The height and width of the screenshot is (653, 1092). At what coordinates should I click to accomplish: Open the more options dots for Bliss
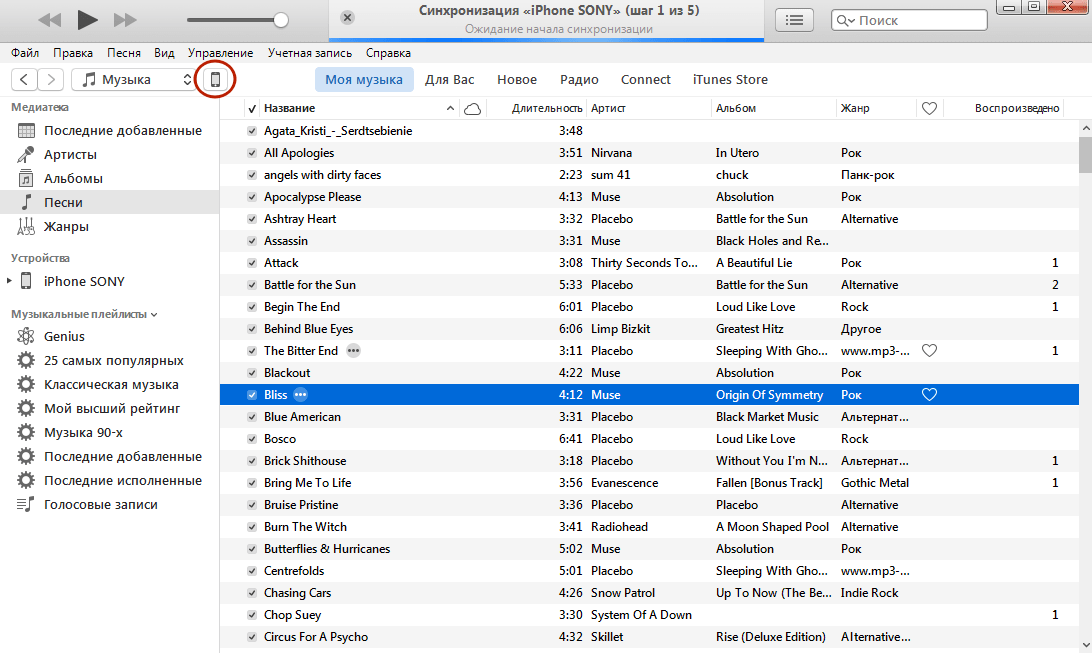coord(300,395)
